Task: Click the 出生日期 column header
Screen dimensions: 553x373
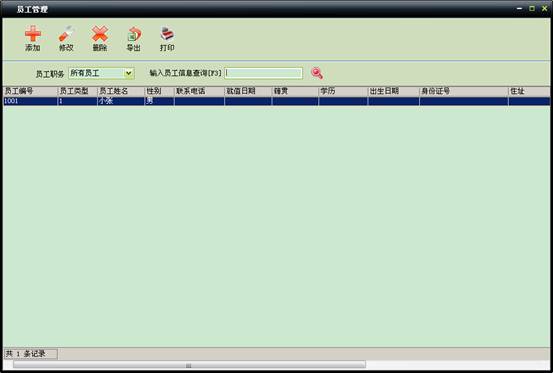Action: 393,91
